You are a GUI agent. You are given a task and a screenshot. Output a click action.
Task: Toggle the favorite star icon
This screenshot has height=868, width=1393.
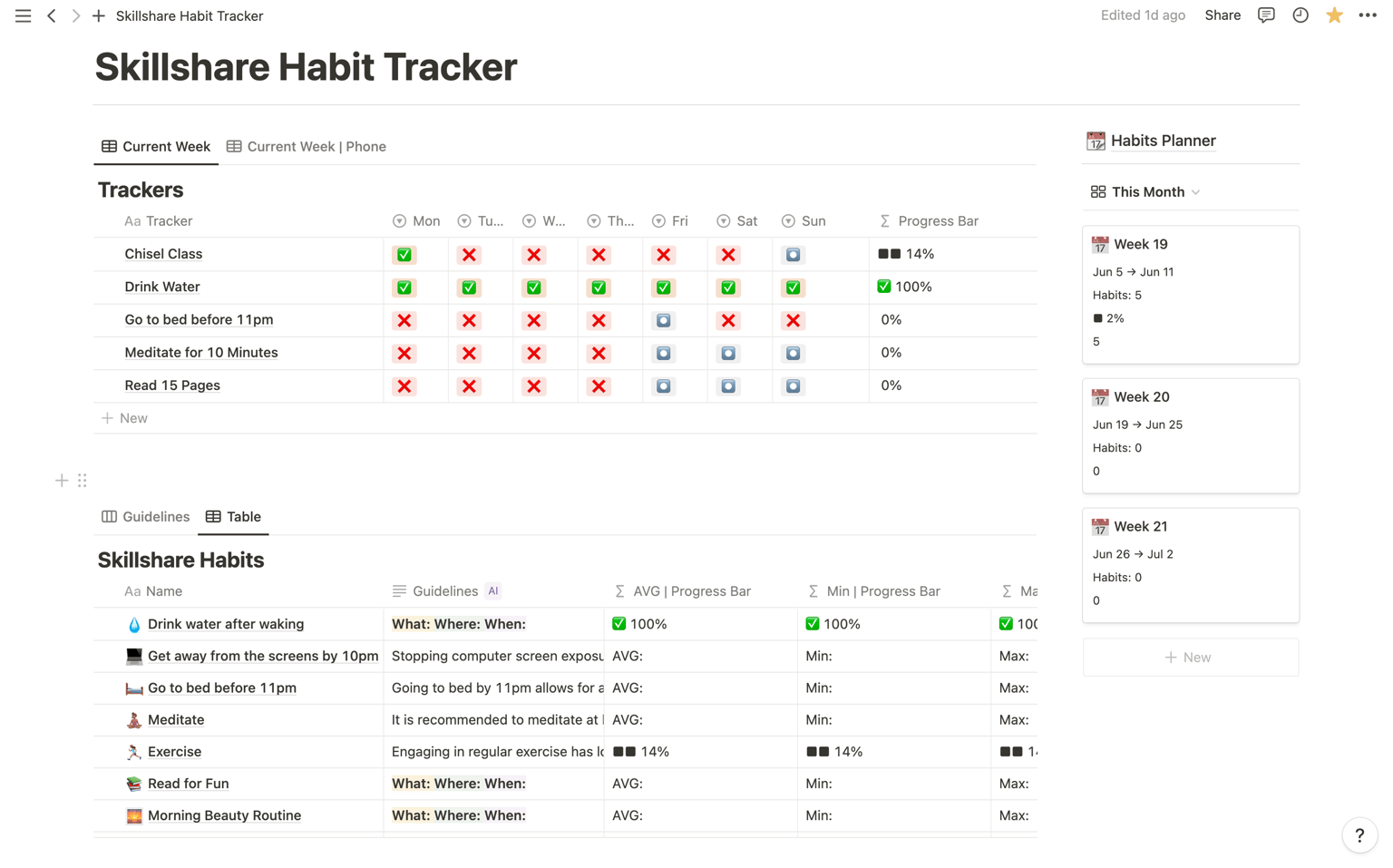pos(1334,15)
